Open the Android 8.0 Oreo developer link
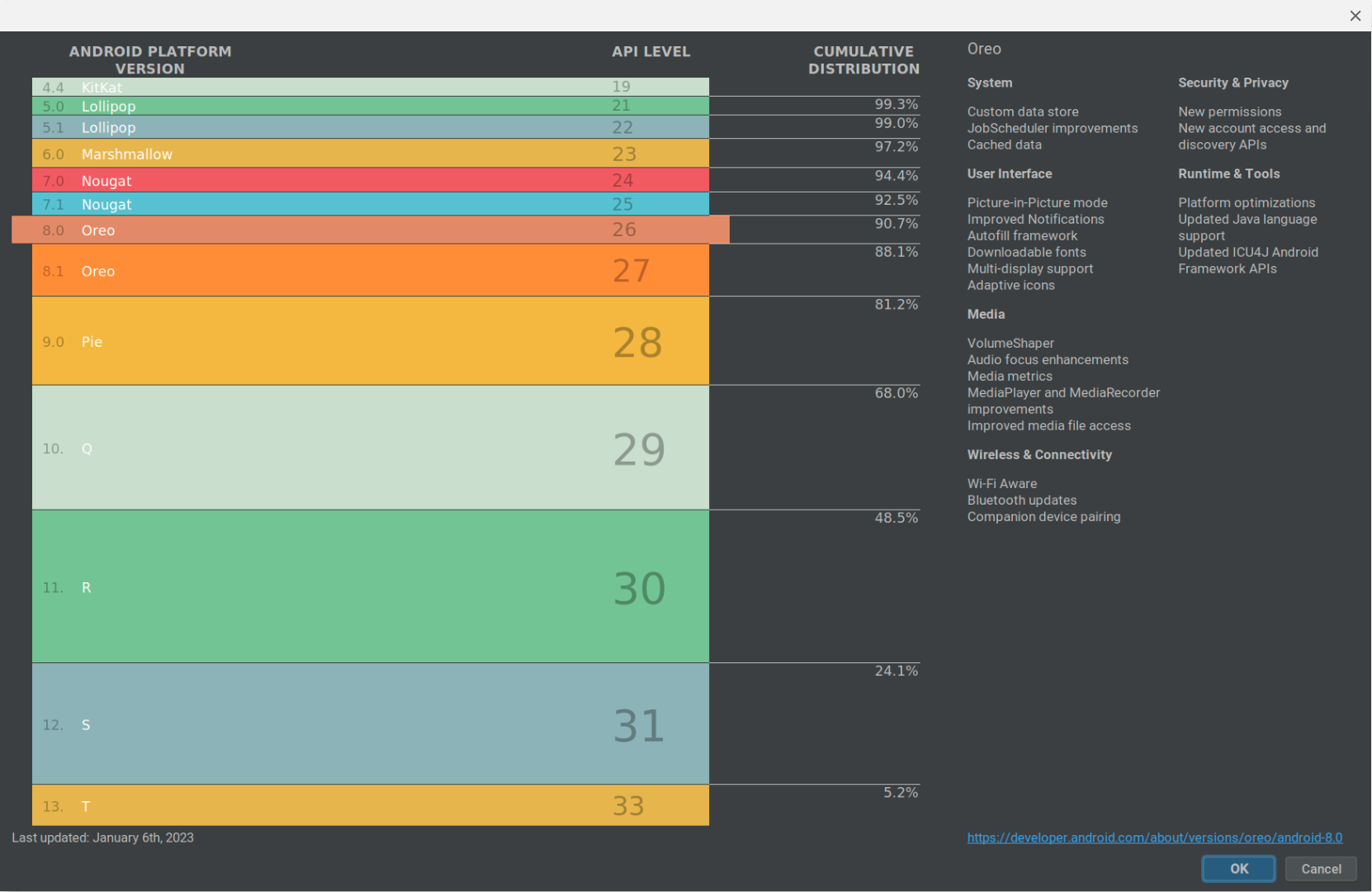This screenshot has height=892, width=1372. pos(1154,837)
